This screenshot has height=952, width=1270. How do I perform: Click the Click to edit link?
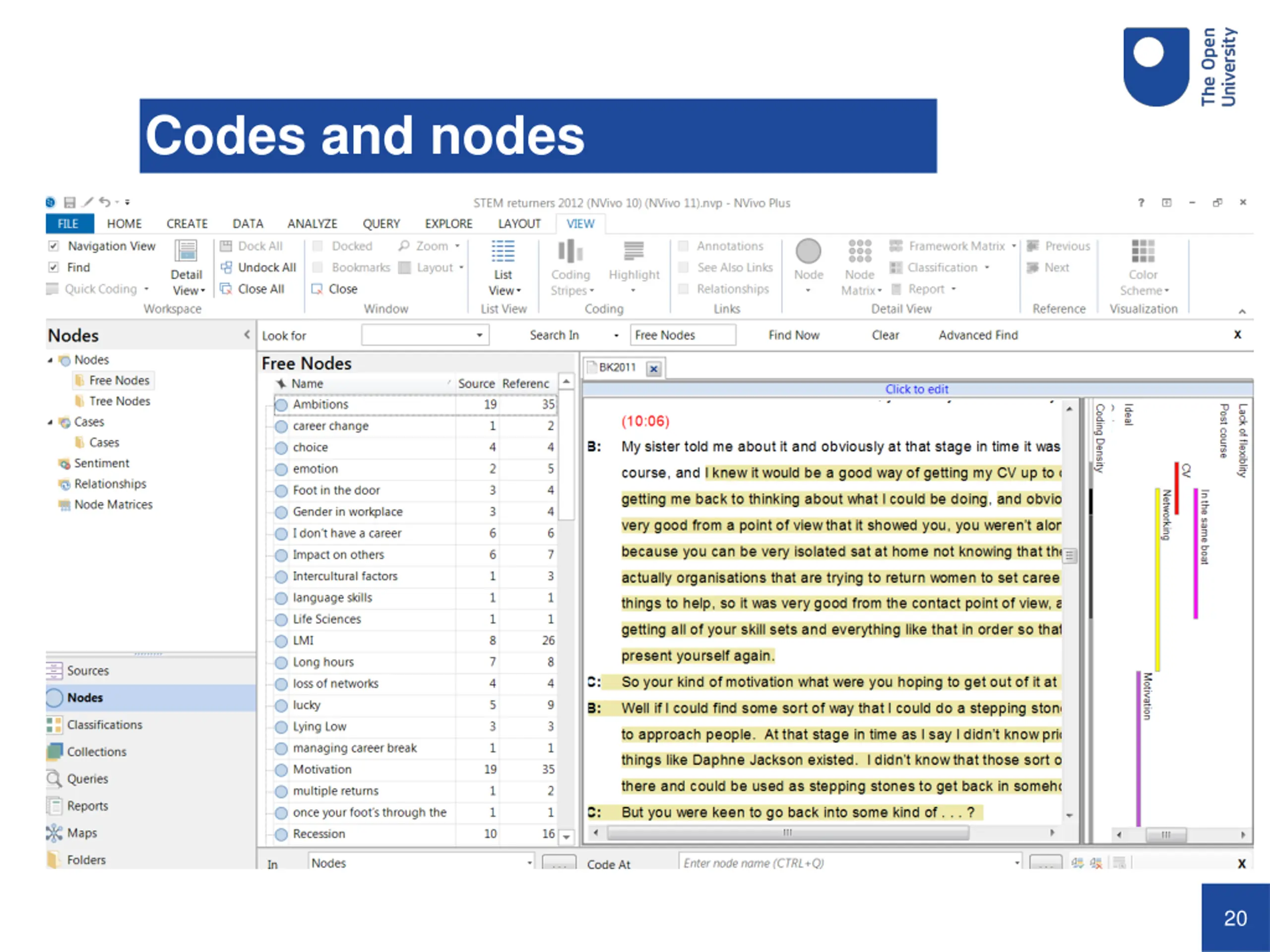tap(916, 389)
